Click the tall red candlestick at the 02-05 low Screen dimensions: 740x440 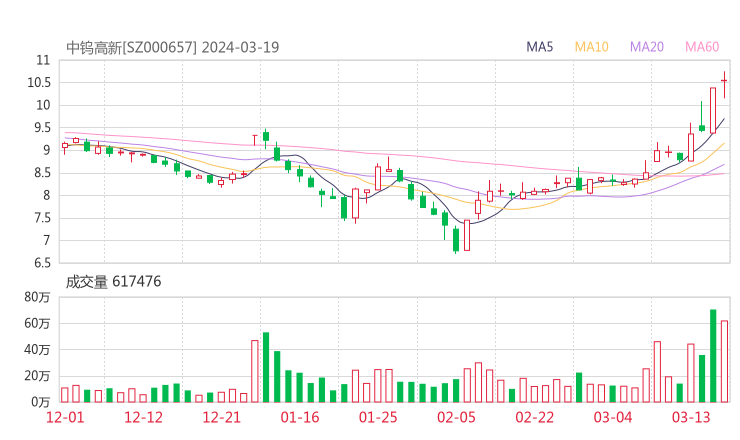[x=467, y=235]
